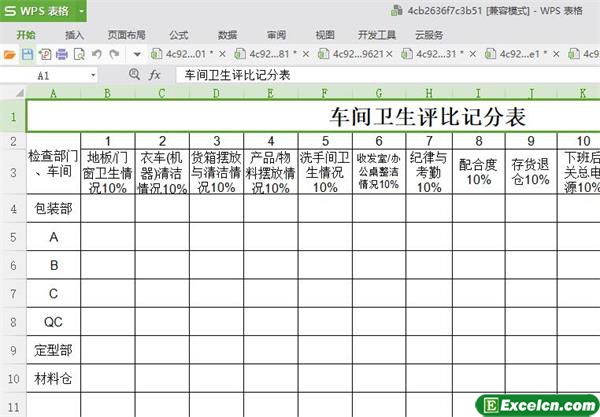Image resolution: width=600 pixels, height=417 pixels.
Task: Click the cell 纪律与考勤10%
Action: (429, 172)
